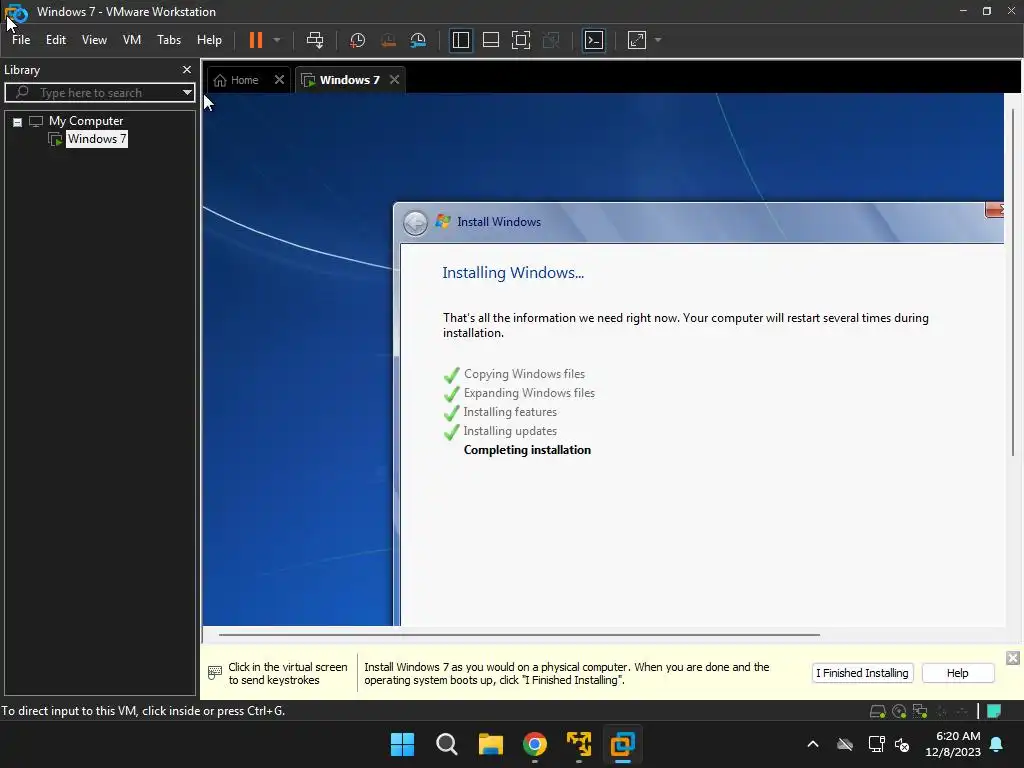This screenshot has width=1024, height=768.
Task: Click the Expanding Windows files step
Action: click(x=529, y=393)
